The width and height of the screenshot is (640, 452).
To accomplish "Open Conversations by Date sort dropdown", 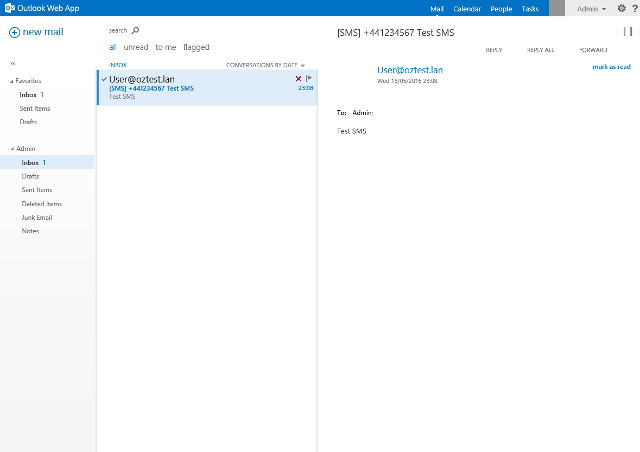I will tap(266, 65).
